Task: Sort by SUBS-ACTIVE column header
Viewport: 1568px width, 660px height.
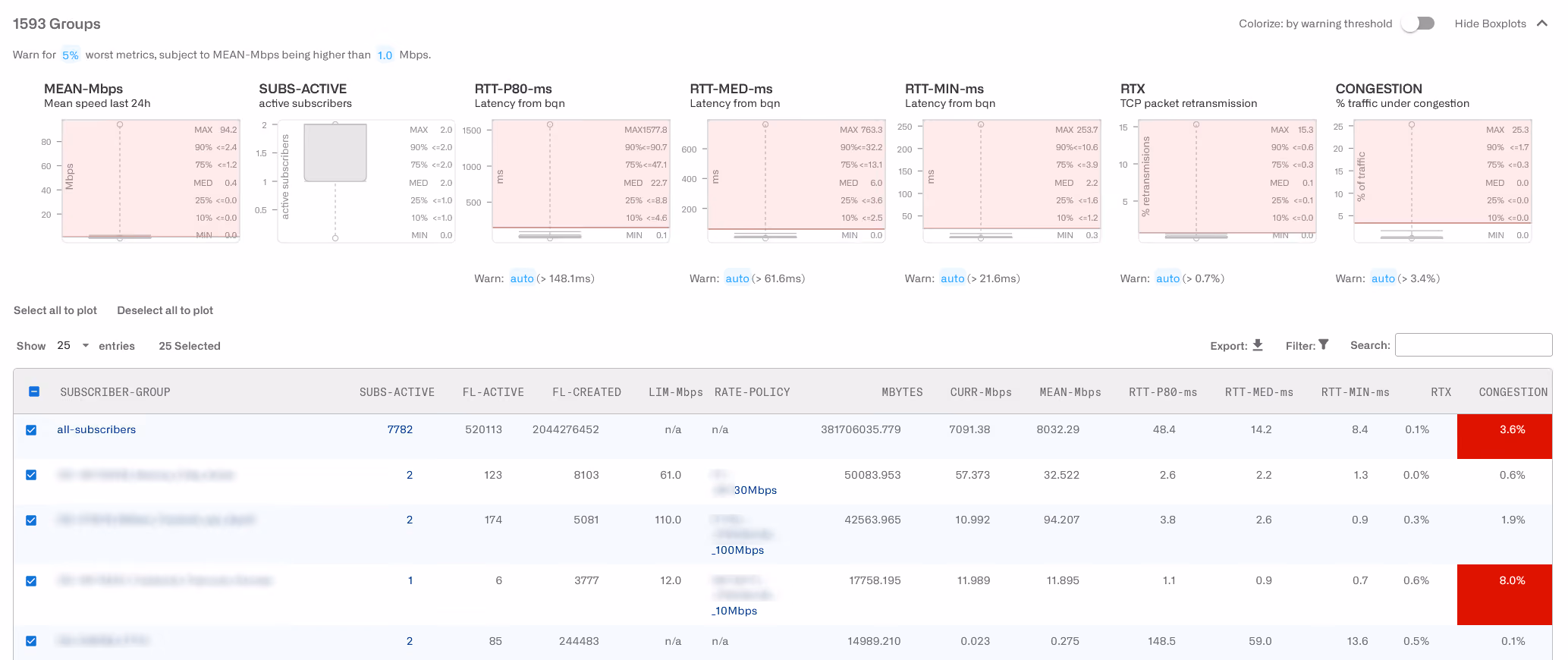Action: point(397,392)
